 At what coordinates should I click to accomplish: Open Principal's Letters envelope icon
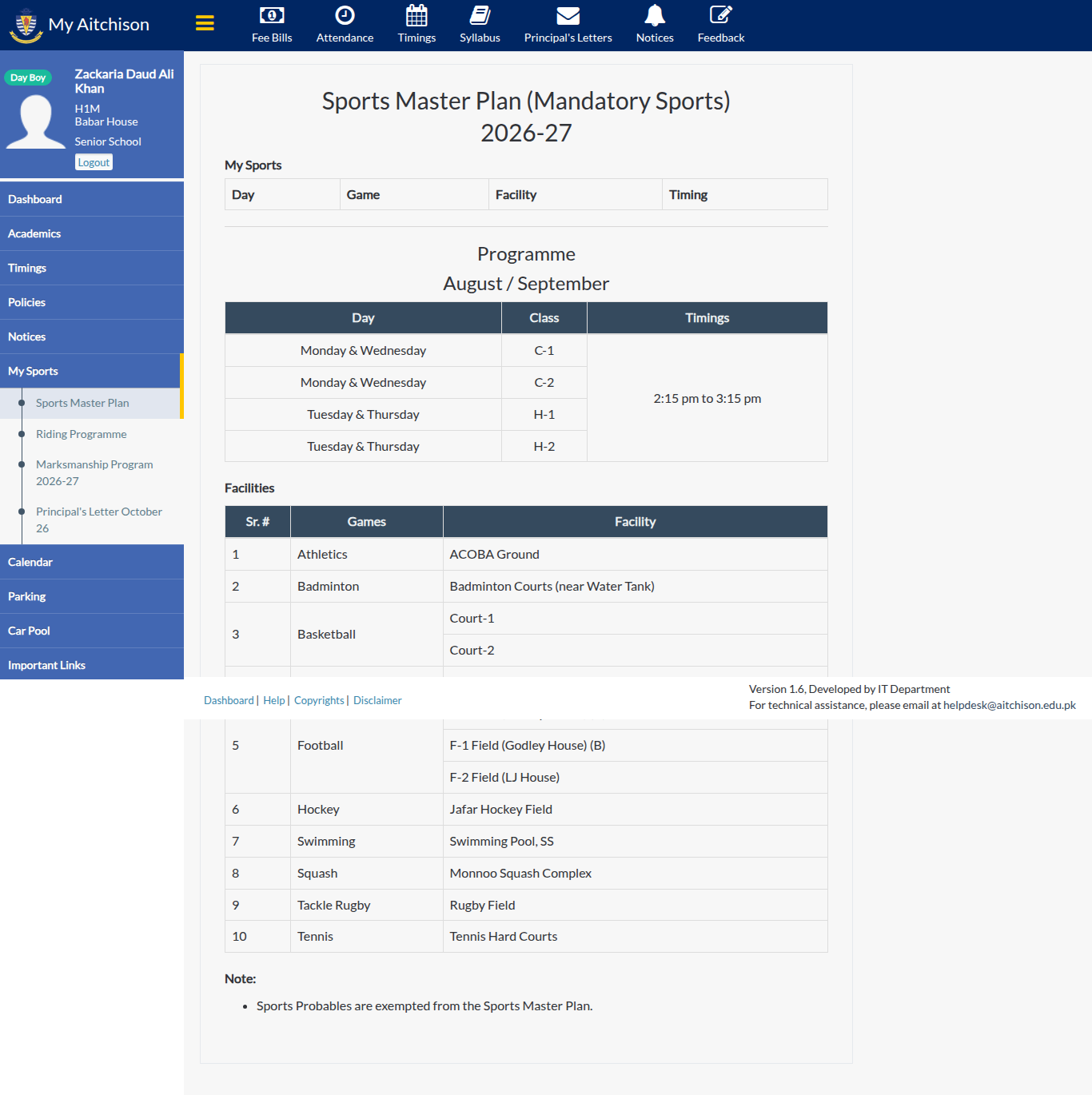(x=568, y=15)
